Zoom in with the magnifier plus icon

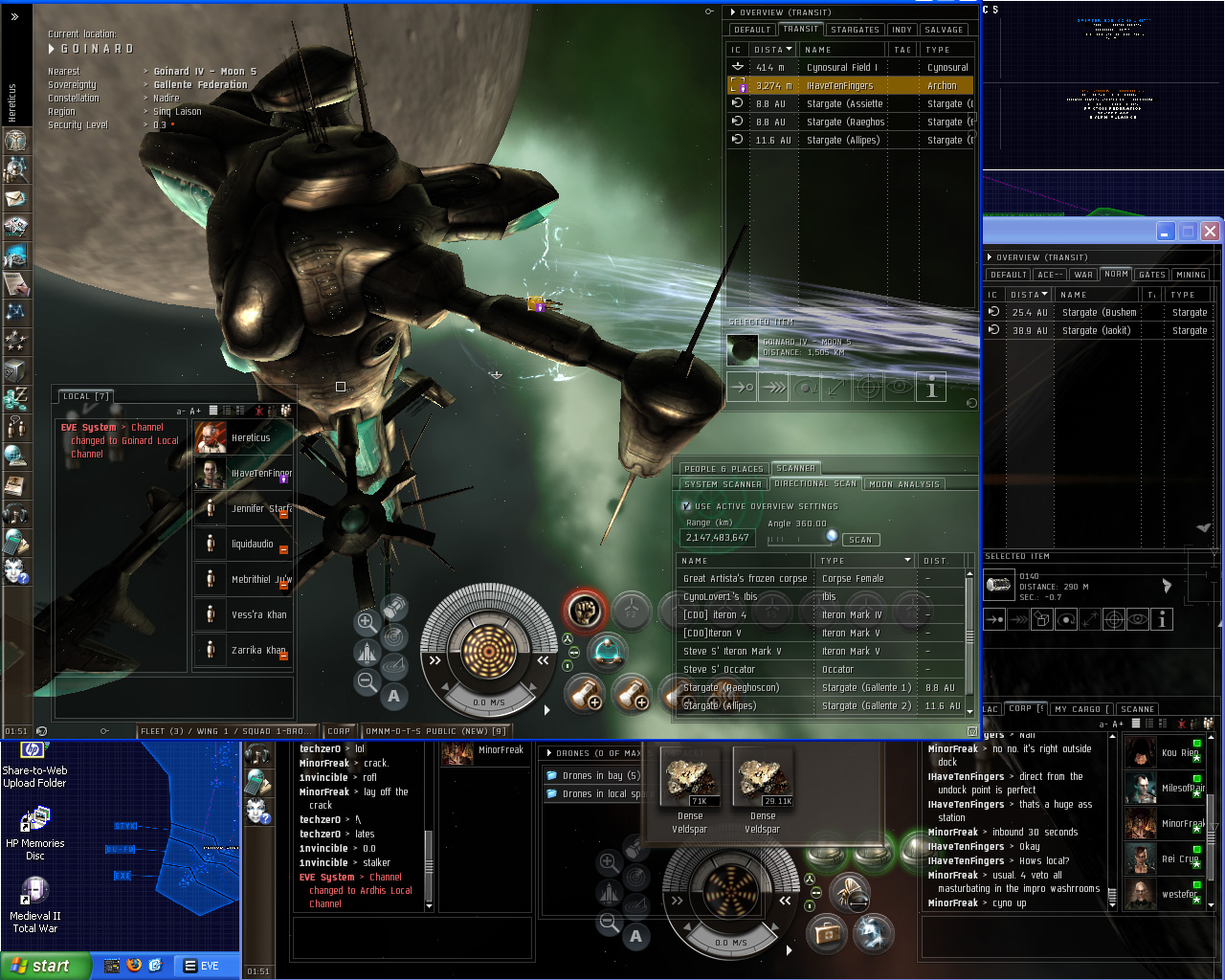pyautogui.click(x=367, y=623)
